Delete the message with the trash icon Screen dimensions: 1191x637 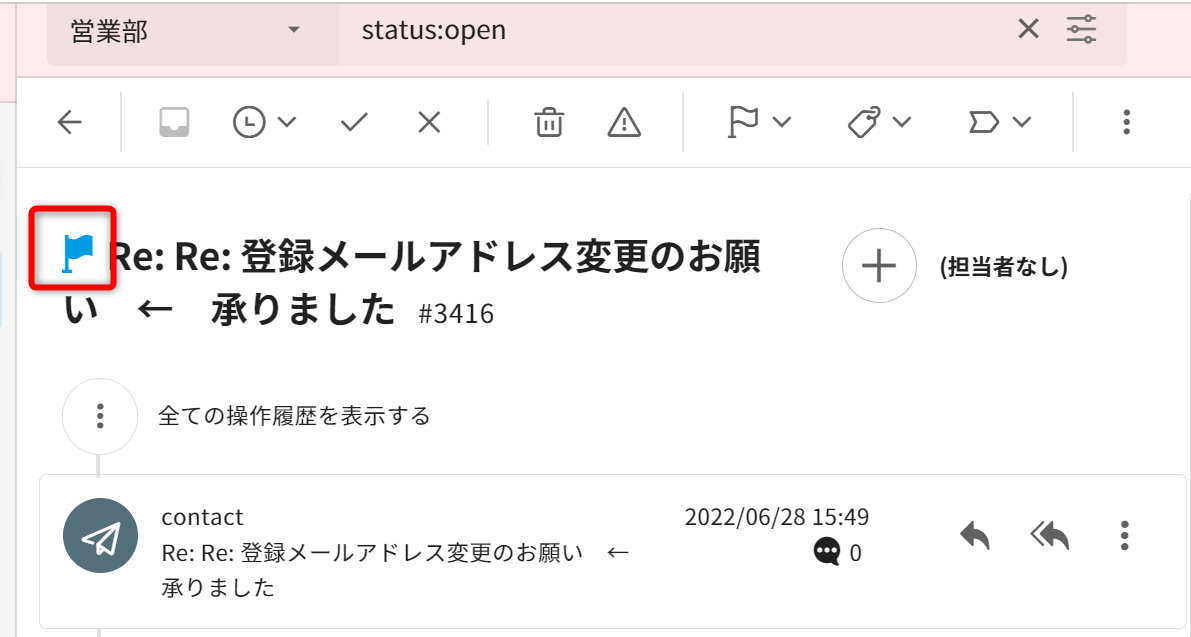point(548,123)
